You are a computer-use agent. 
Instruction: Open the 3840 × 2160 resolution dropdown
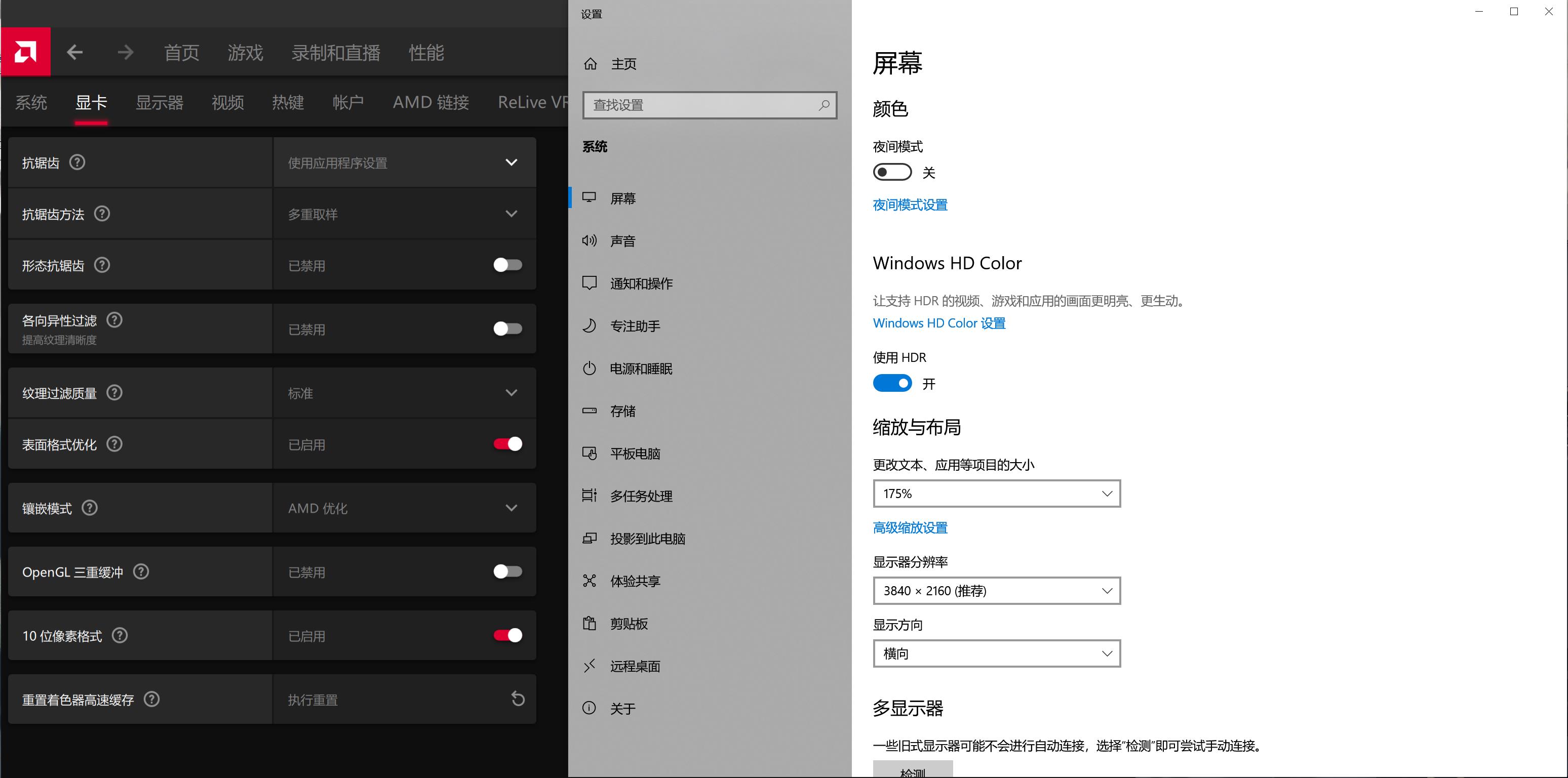click(x=997, y=591)
